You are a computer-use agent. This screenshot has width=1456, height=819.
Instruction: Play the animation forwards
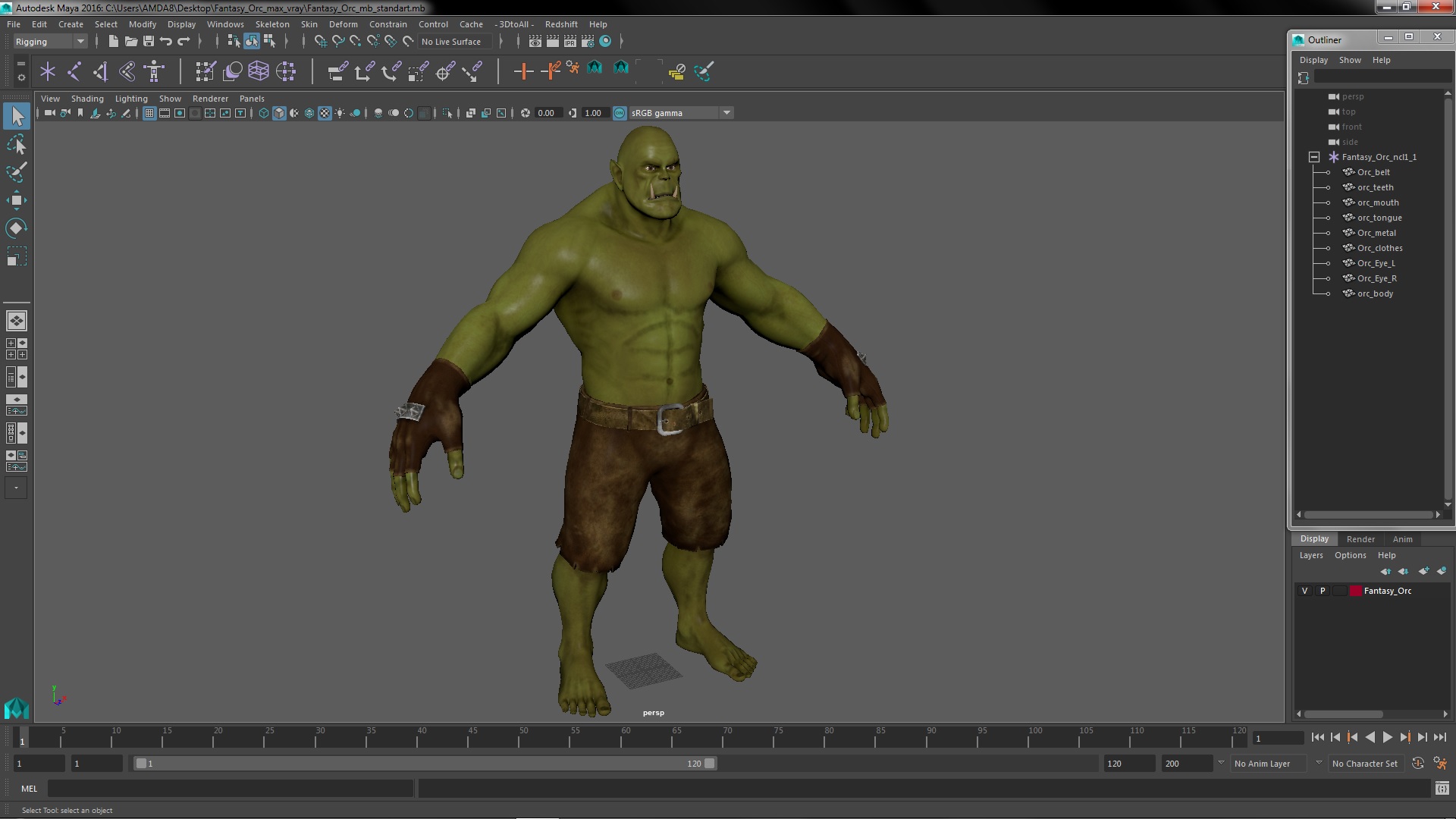click(x=1387, y=737)
